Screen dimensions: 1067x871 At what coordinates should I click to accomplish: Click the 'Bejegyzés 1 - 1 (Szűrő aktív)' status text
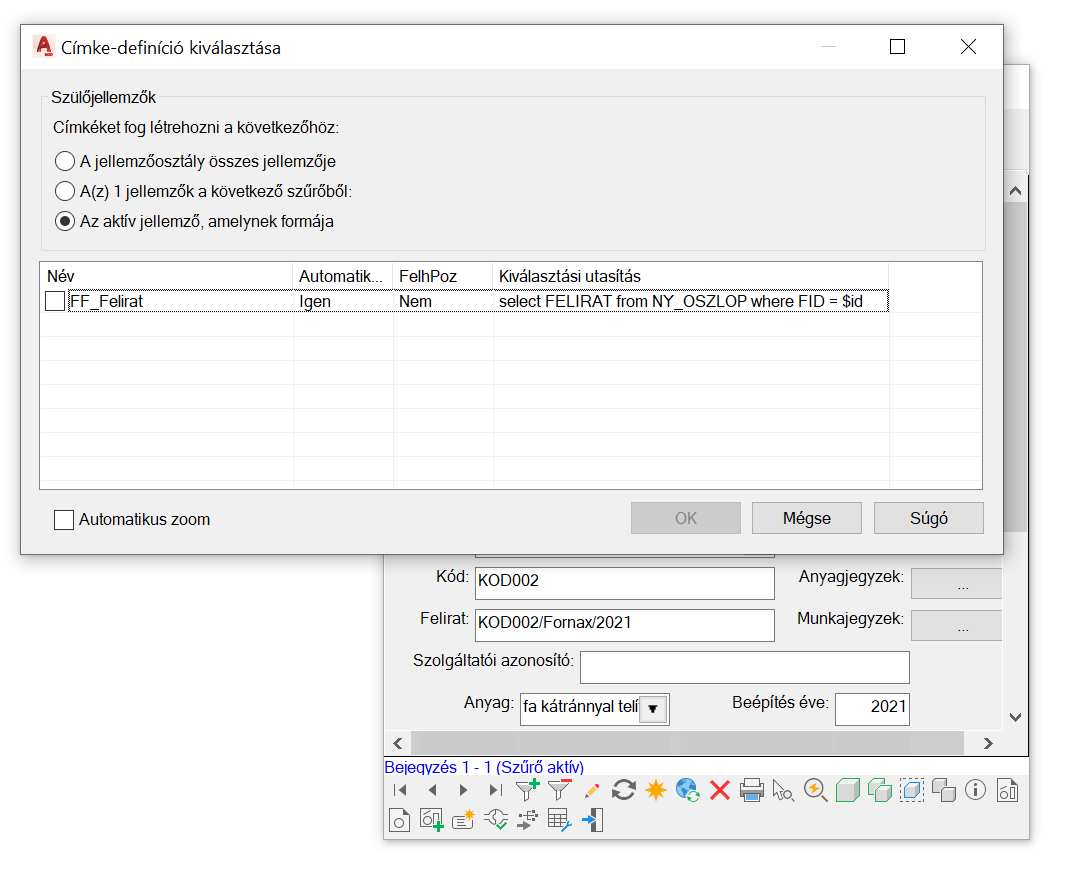(484, 767)
